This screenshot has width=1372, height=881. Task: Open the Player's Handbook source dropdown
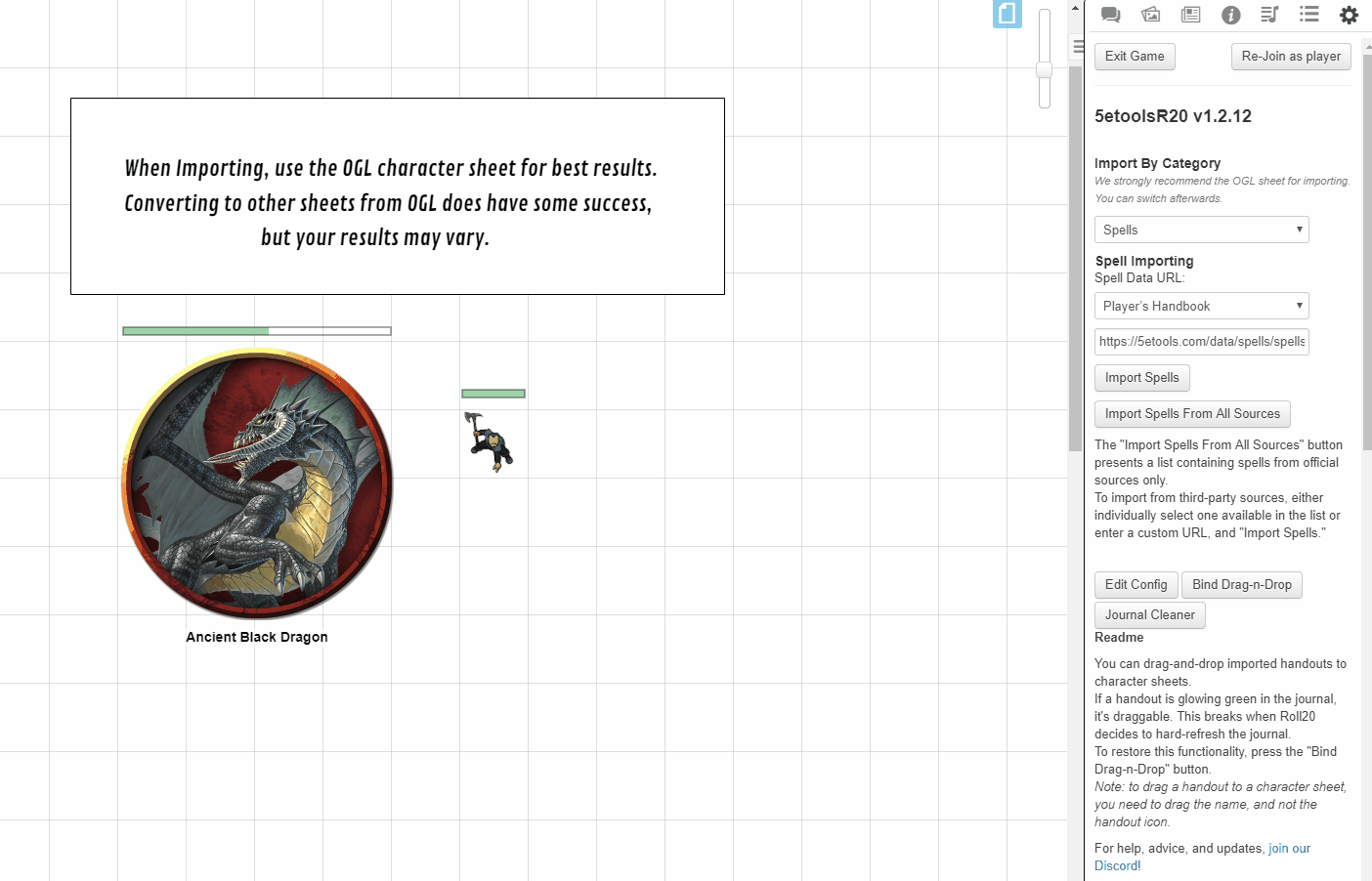pyautogui.click(x=1201, y=306)
